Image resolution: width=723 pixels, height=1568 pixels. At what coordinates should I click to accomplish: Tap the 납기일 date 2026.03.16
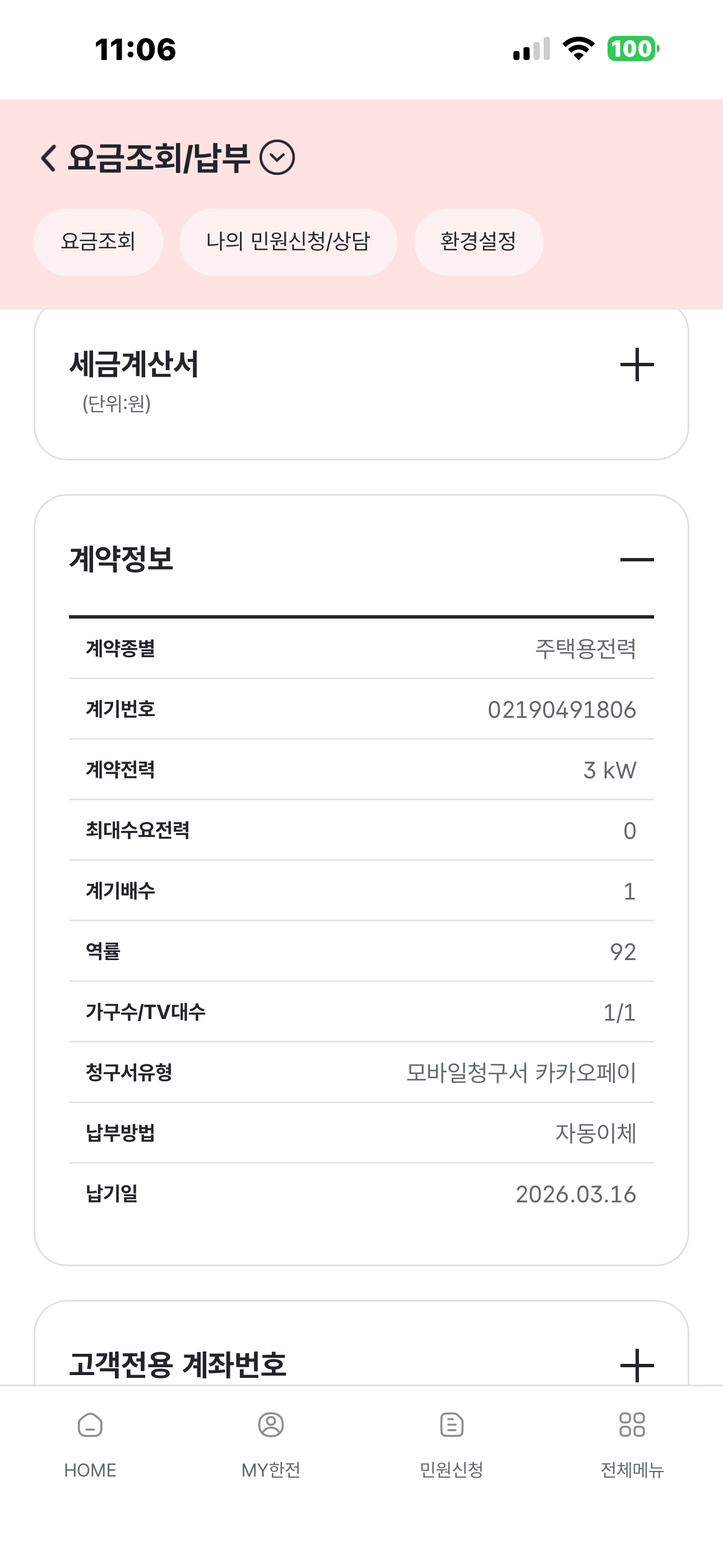coord(575,1195)
